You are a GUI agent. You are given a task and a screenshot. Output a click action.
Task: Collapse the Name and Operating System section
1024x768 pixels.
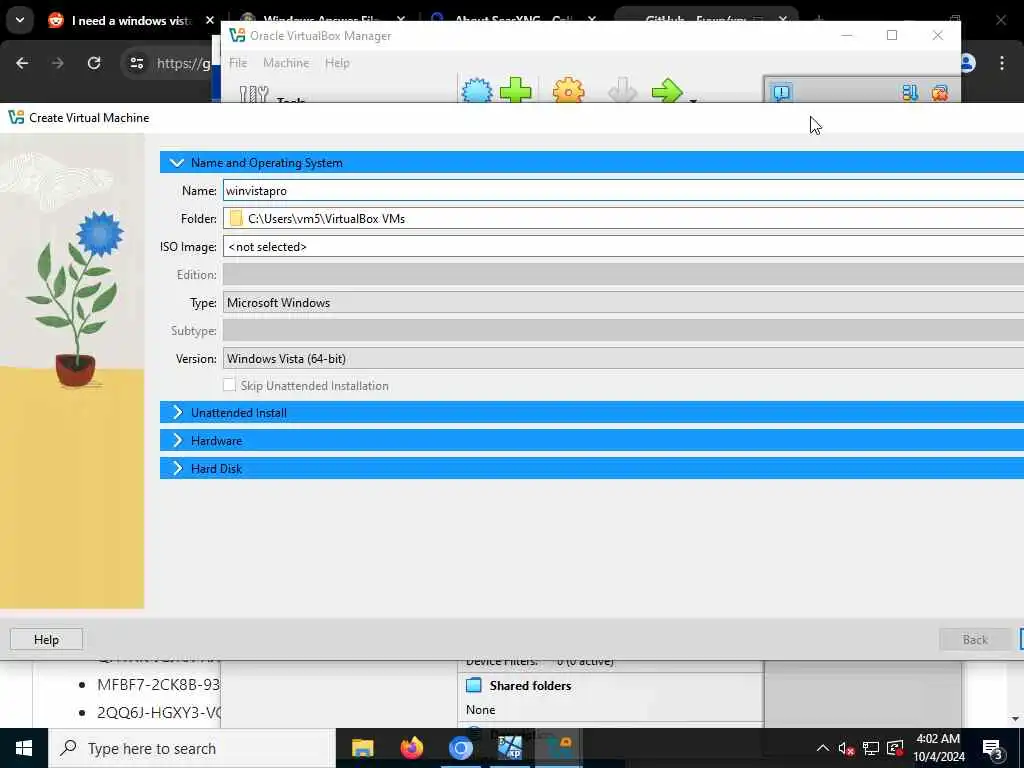pos(176,163)
